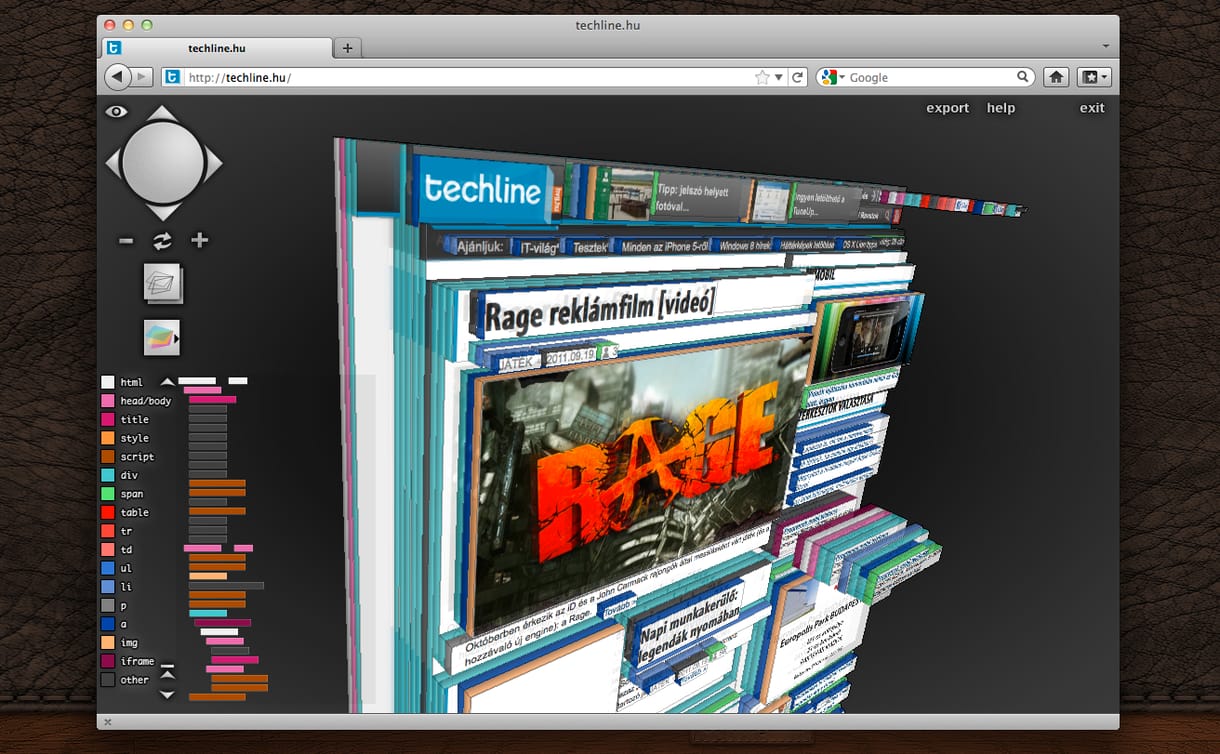Click the 'Windows 8 hírek' navigation item

747,247
